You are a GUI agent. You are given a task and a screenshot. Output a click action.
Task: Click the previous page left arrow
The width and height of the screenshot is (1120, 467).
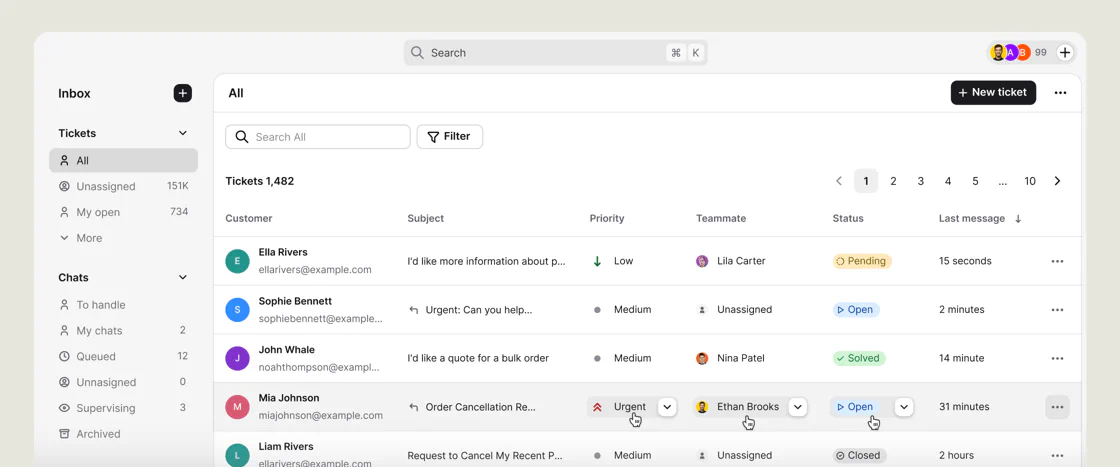tap(839, 181)
